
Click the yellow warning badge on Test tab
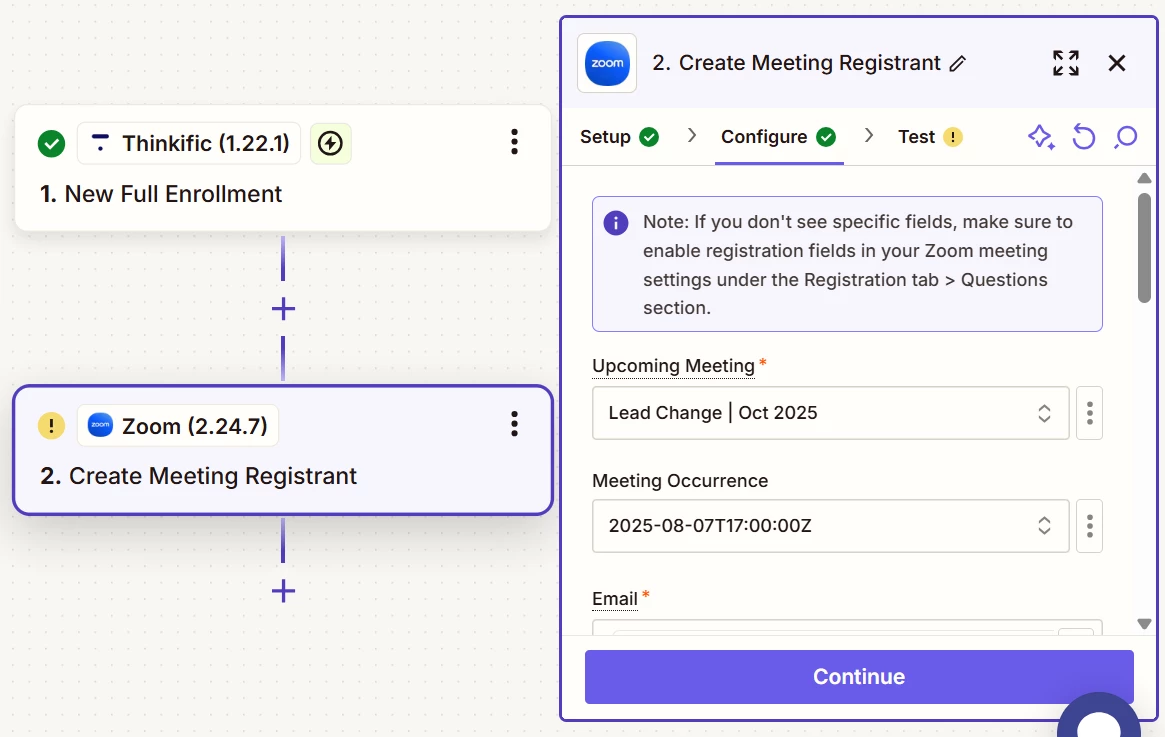(953, 137)
